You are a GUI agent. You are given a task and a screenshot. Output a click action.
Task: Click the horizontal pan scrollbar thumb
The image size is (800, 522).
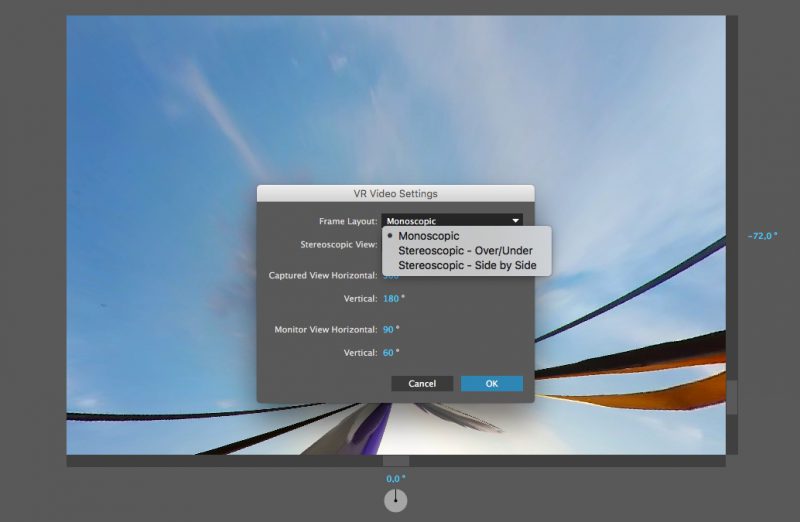coord(396,461)
